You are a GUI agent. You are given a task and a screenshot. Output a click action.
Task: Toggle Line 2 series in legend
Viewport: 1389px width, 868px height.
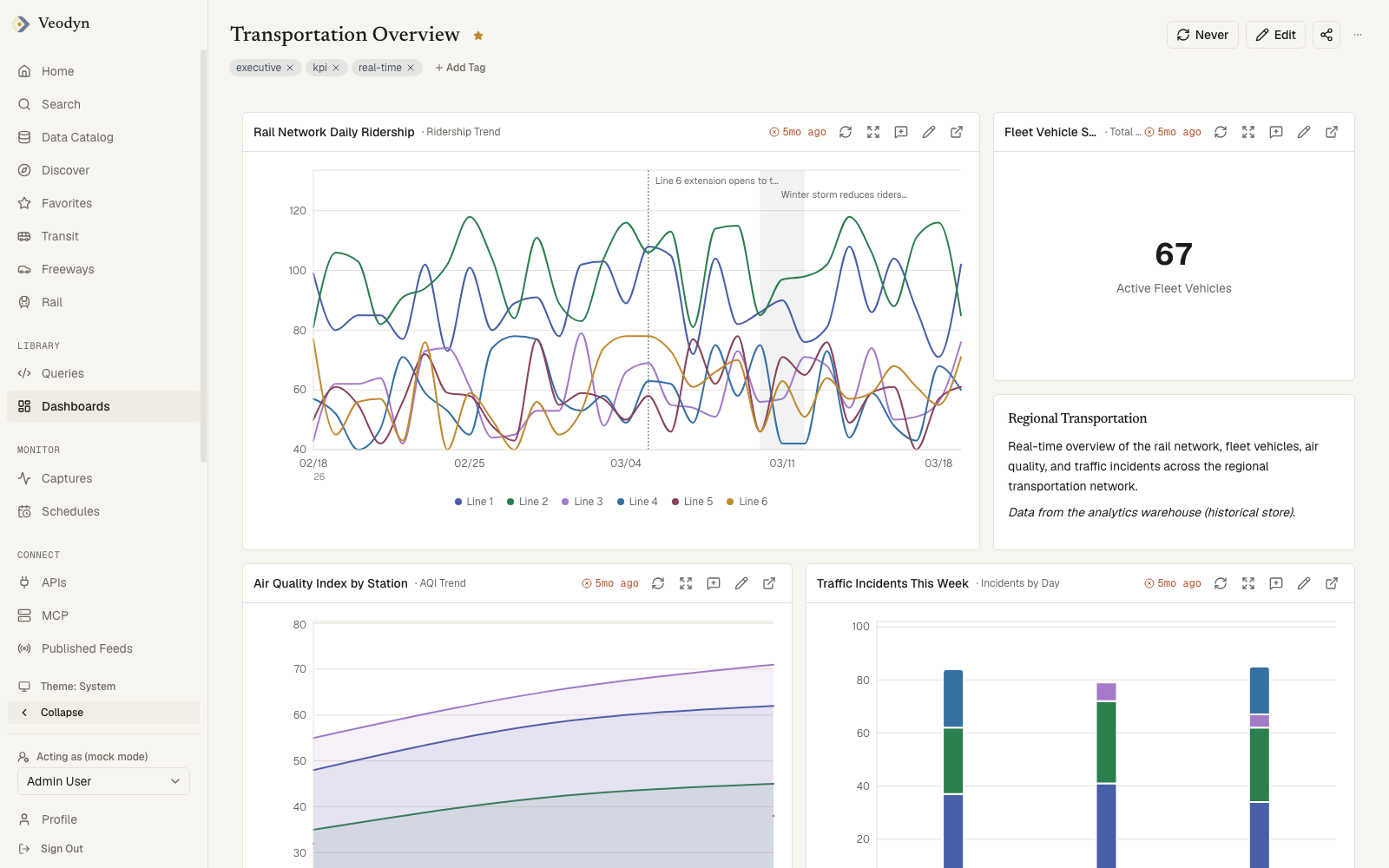click(x=527, y=502)
